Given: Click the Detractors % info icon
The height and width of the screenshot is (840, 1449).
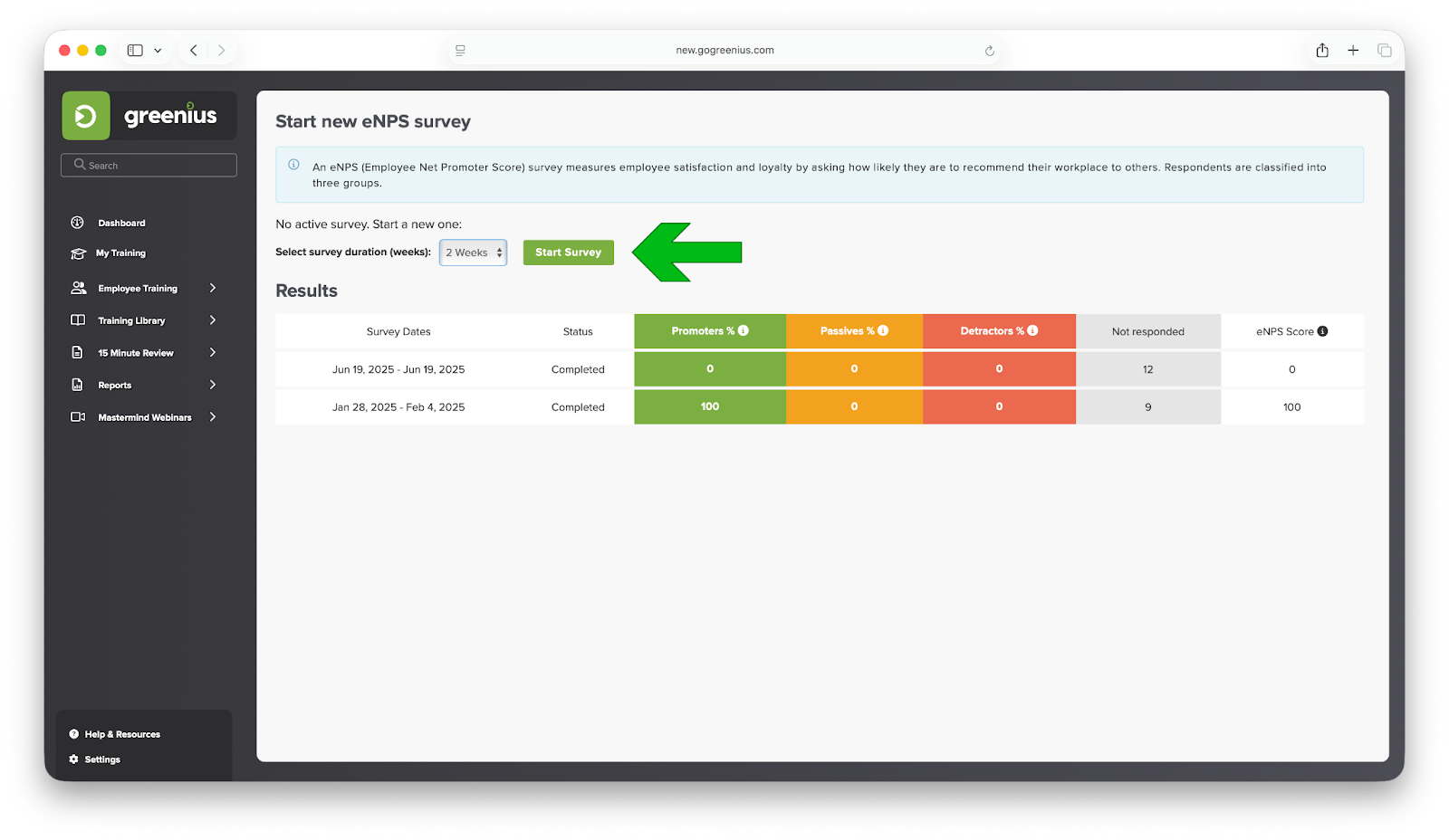Looking at the screenshot, I should pos(1032,330).
